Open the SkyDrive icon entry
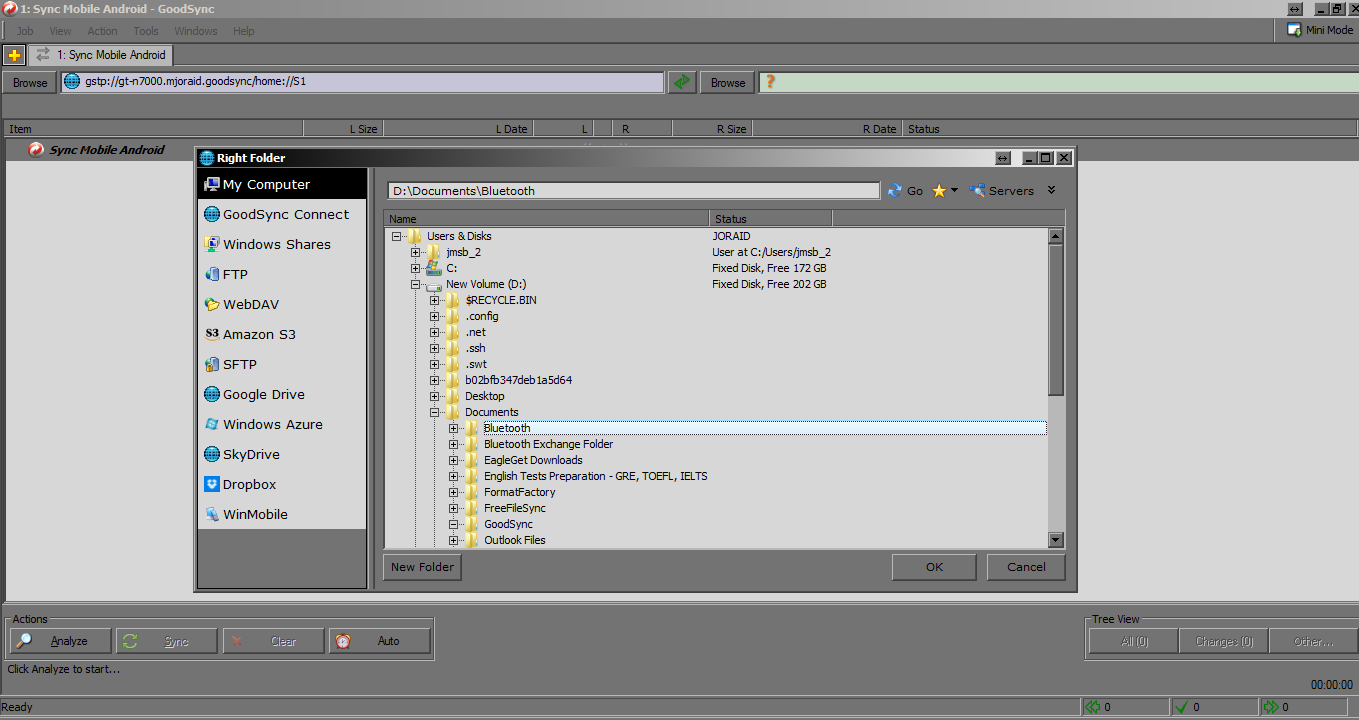The height and width of the screenshot is (720, 1359). [x=212, y=454]
